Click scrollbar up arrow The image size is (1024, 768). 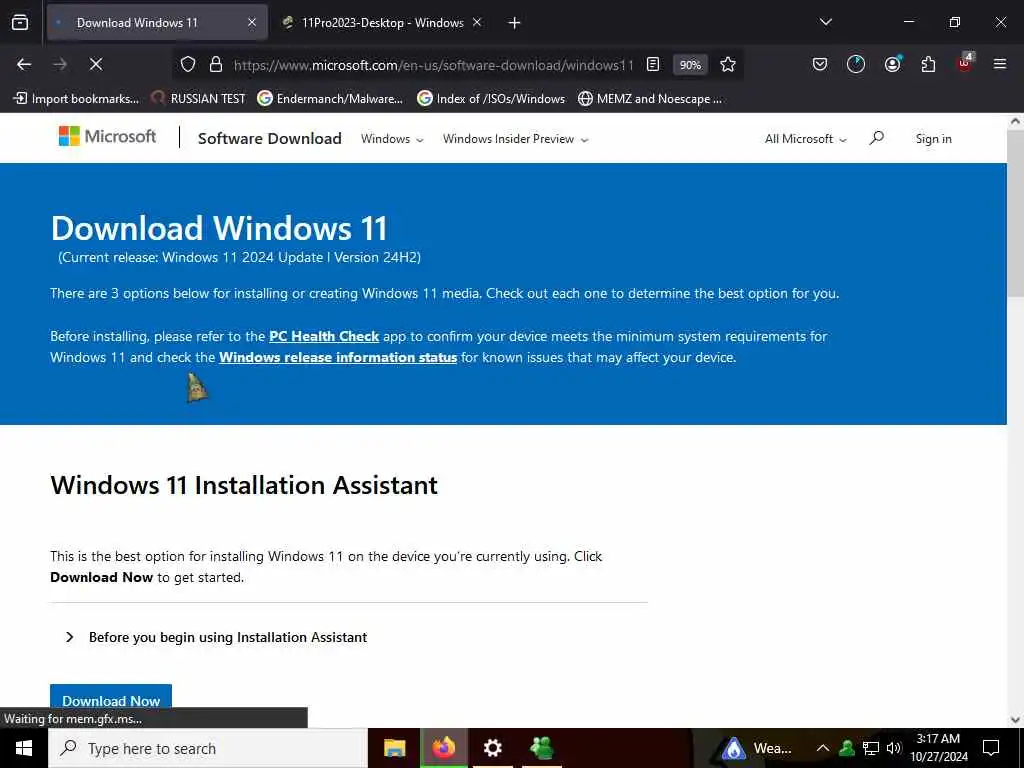point(1015,121)
